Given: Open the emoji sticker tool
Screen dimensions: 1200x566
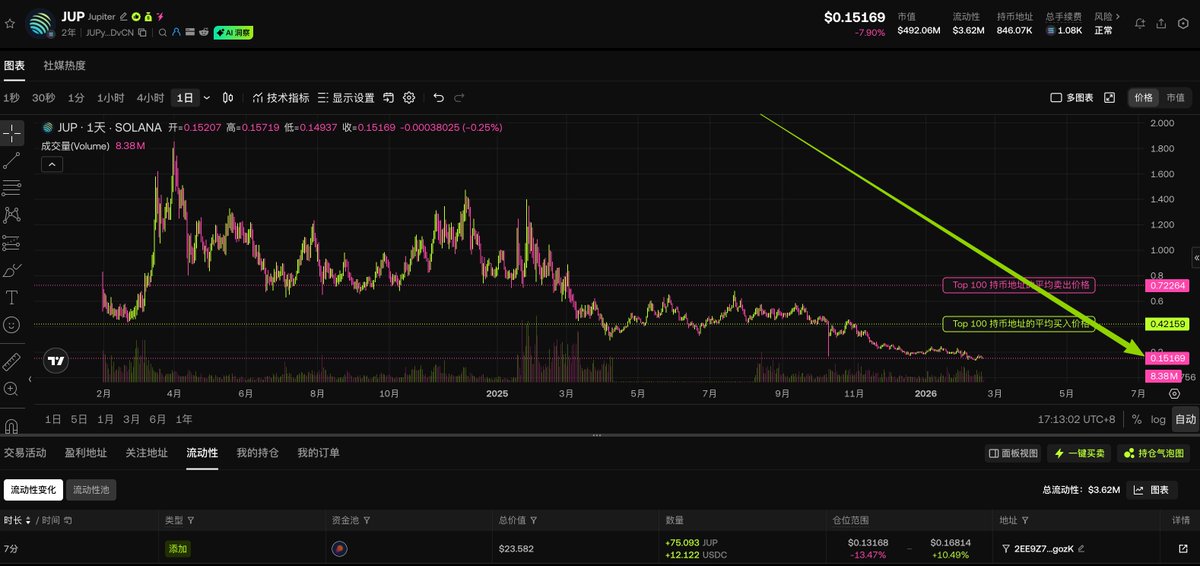Looking at the screenshot, I should tap(12, 325).
